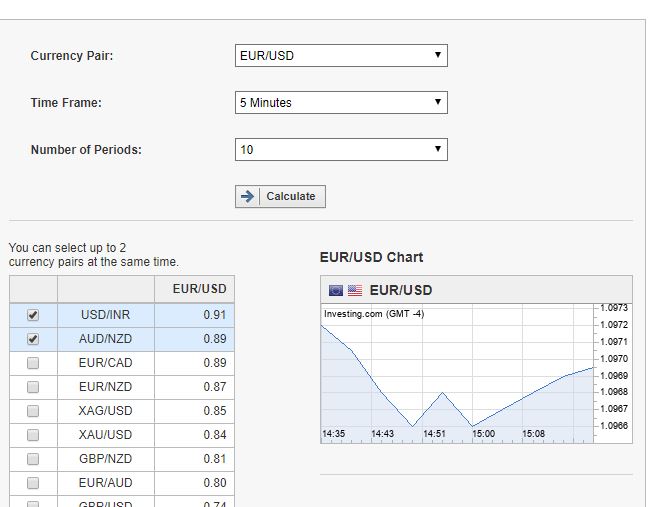
Task: Check the XAU/USD checkbox
Action: click(x=33, y=435)
